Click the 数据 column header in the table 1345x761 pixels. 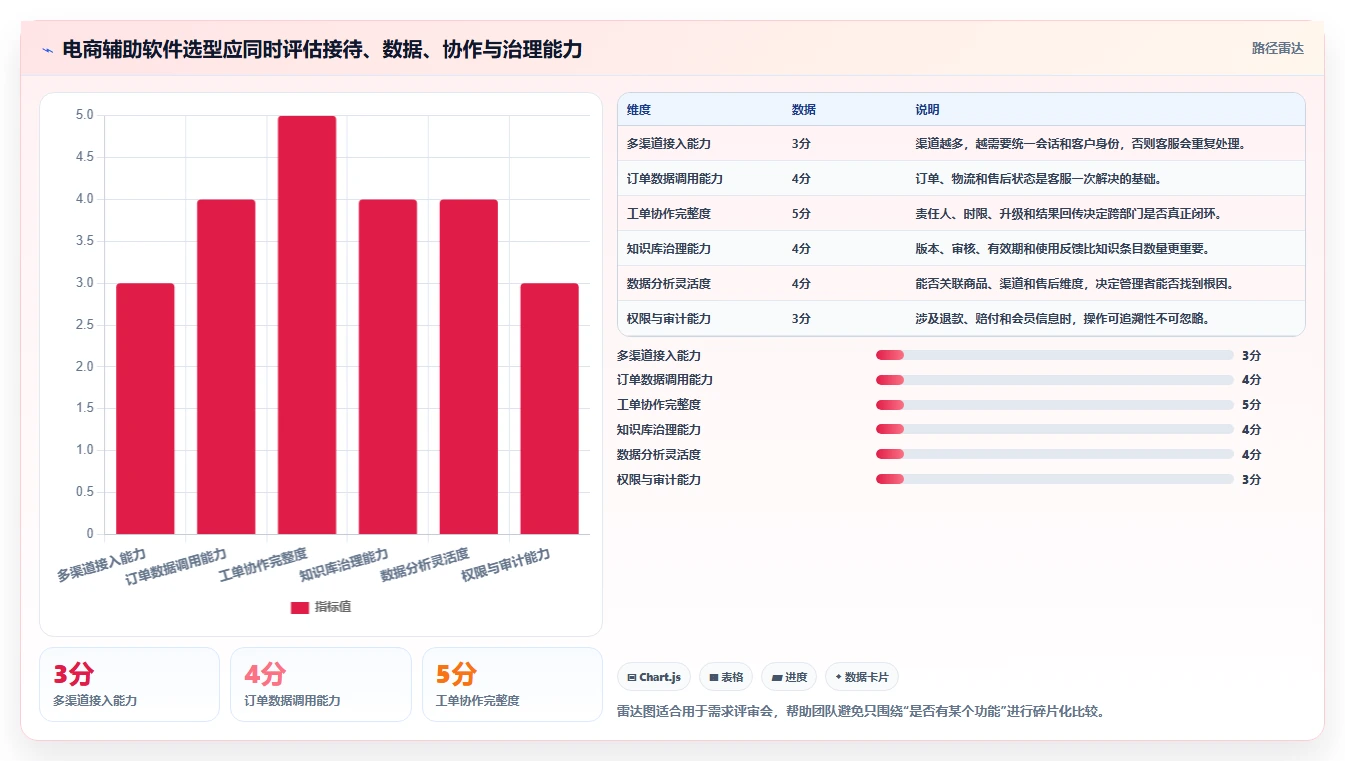tap(804, 110)
